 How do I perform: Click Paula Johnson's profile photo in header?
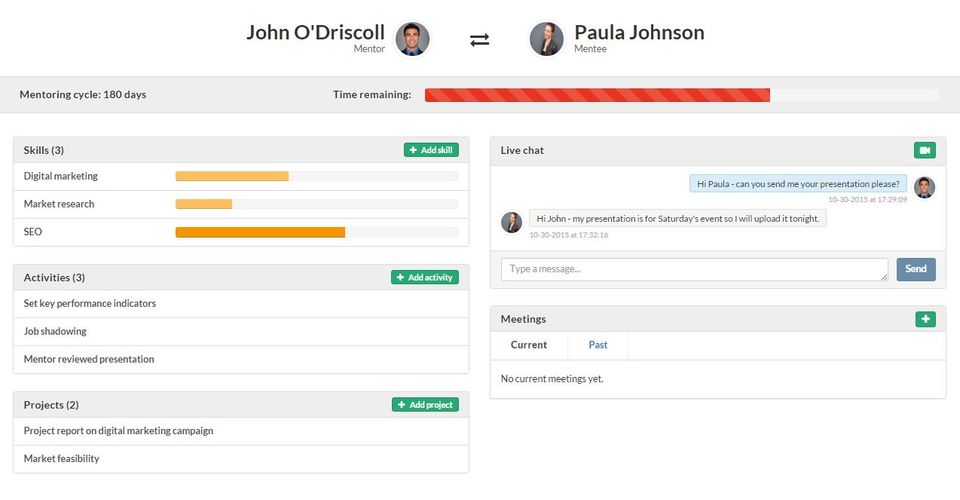(x=547, y=39)
